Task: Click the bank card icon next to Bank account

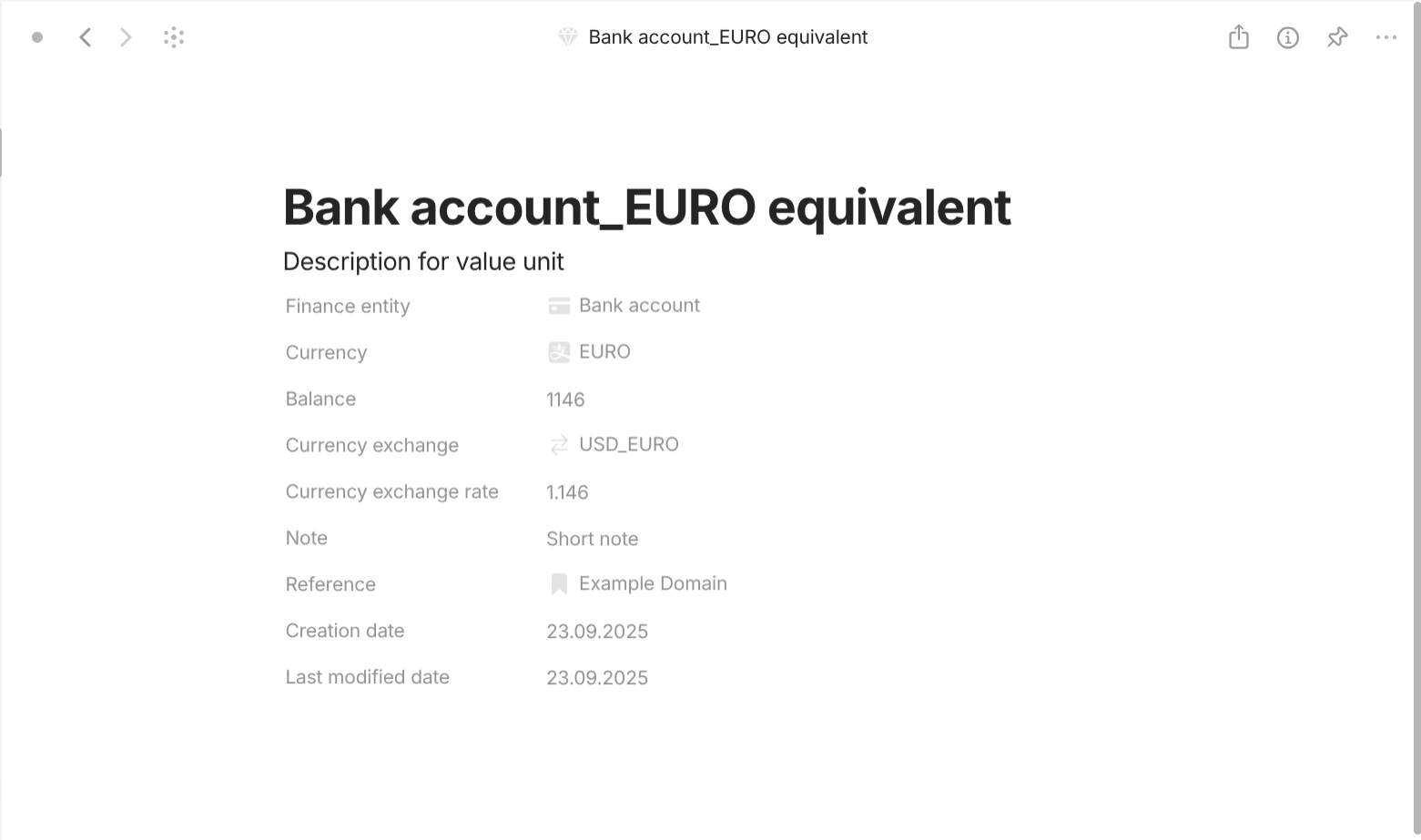Action: point(558,306)
